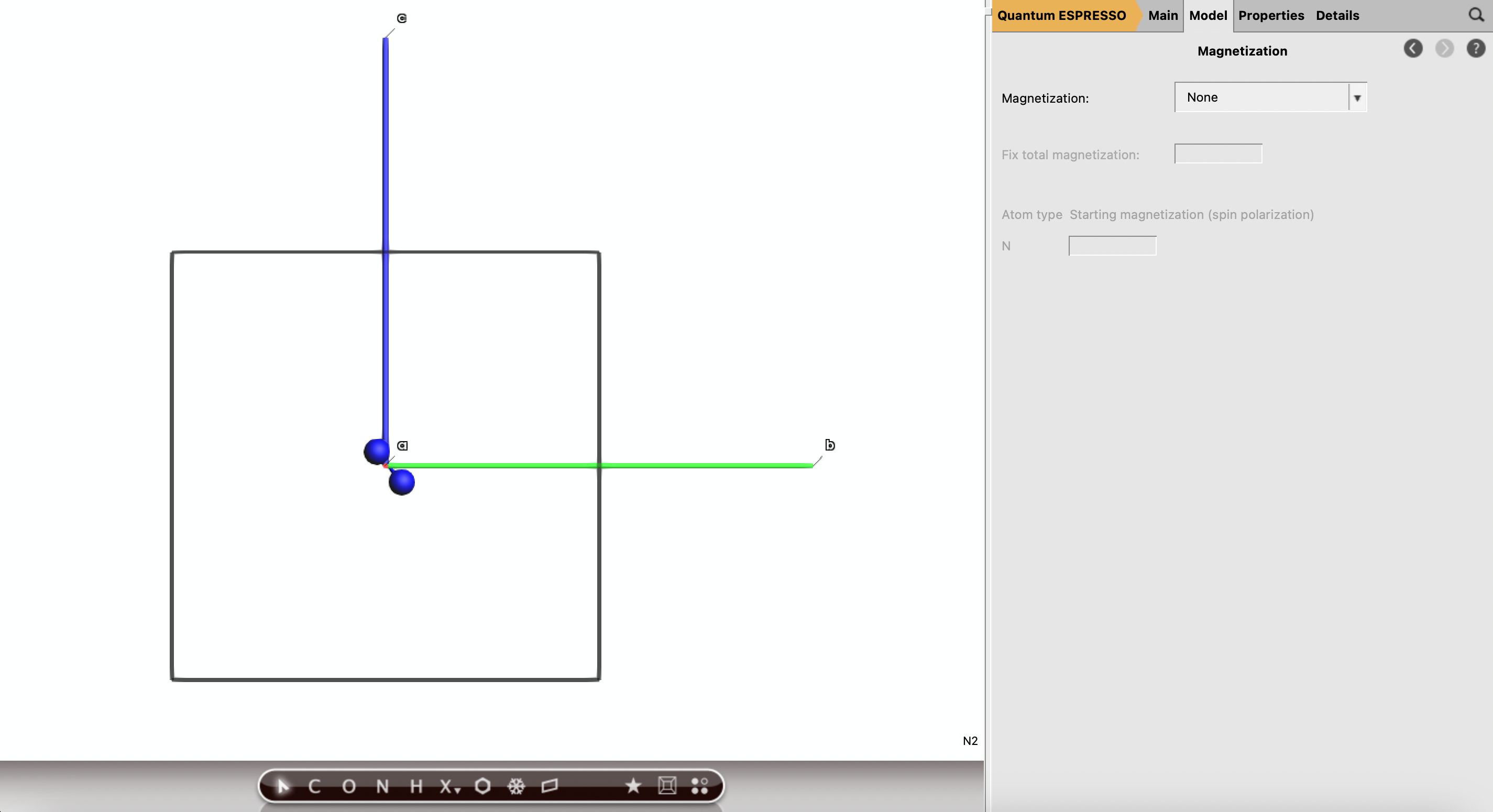The height and width of the screenshot is (812, 1493).
Task: Click the star favorites icon
Action: coord(633,786)
